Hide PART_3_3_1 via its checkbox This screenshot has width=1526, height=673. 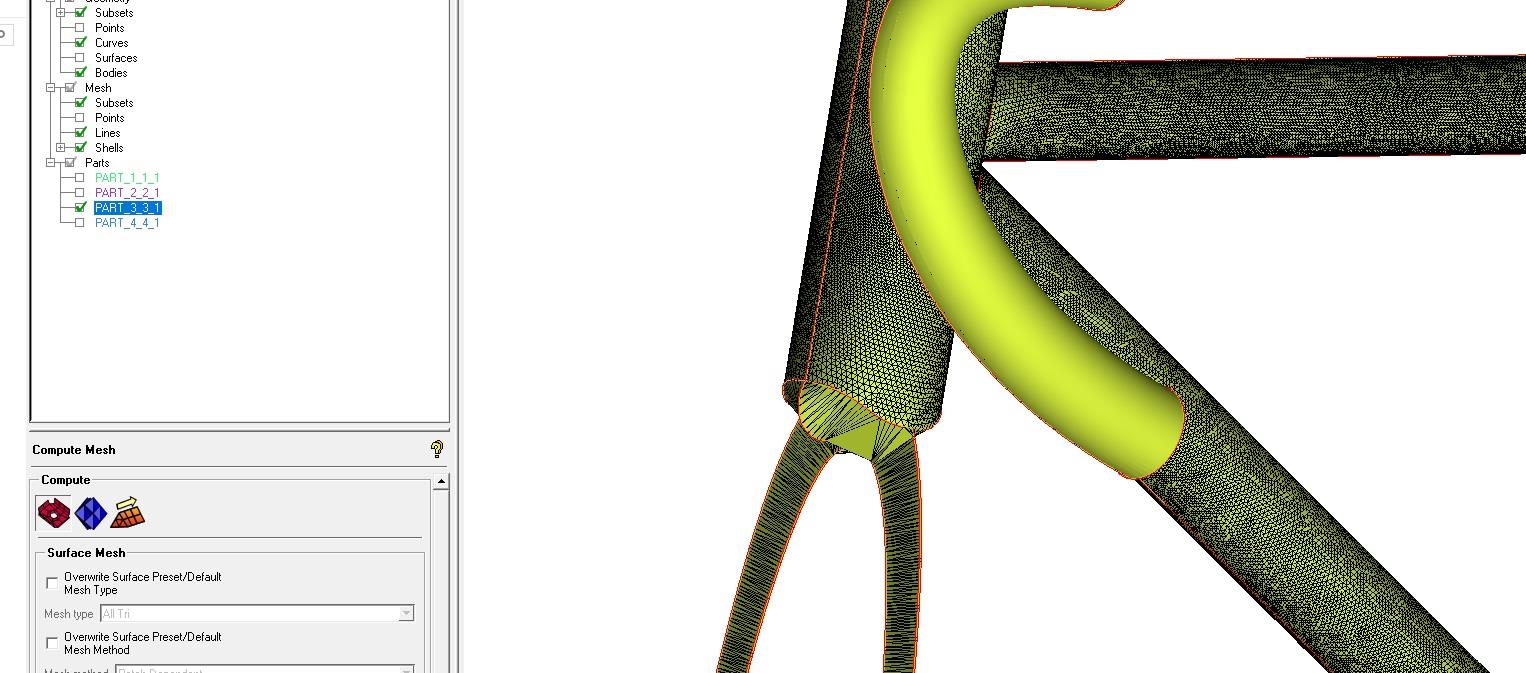(x=80, y=207)
